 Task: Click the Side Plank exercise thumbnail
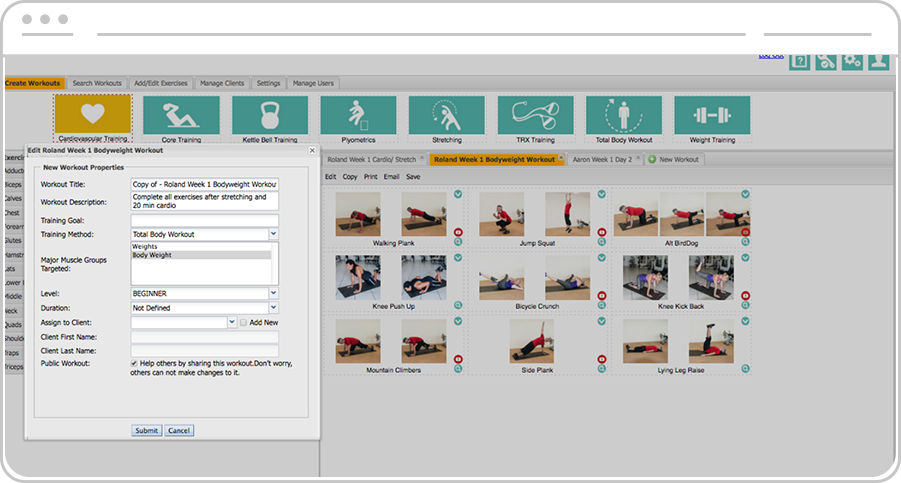click(x=532, y=342)
